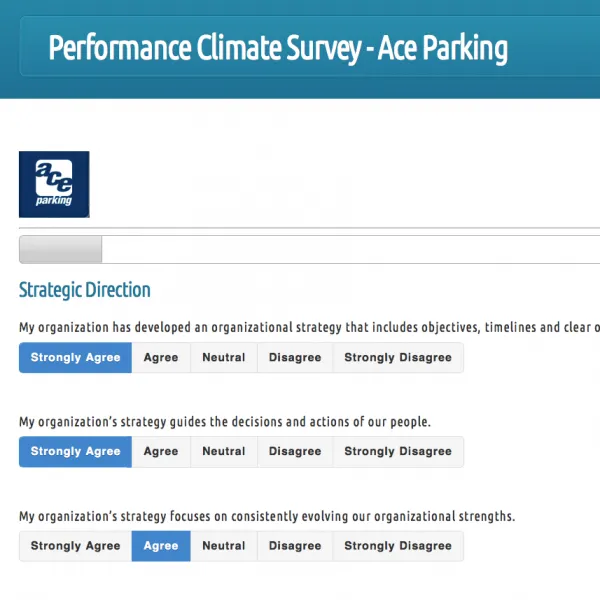Click the Performance Climate Survey - Ace Parking title
The width and height of the screenshot is (600, 600).
(278, 48)
